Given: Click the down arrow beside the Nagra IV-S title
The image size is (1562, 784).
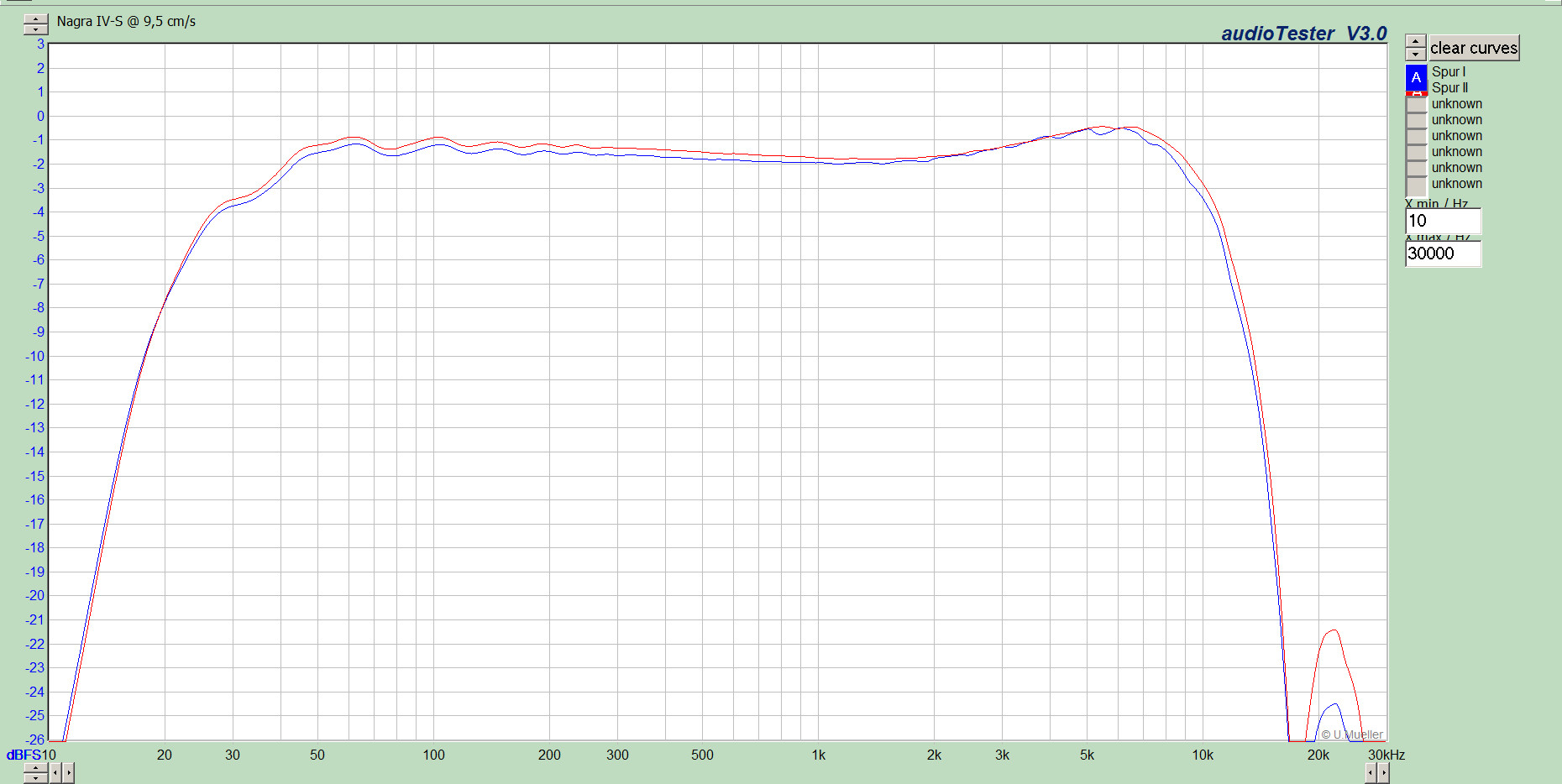Looking at the screenshot, I should pos(35,29).
